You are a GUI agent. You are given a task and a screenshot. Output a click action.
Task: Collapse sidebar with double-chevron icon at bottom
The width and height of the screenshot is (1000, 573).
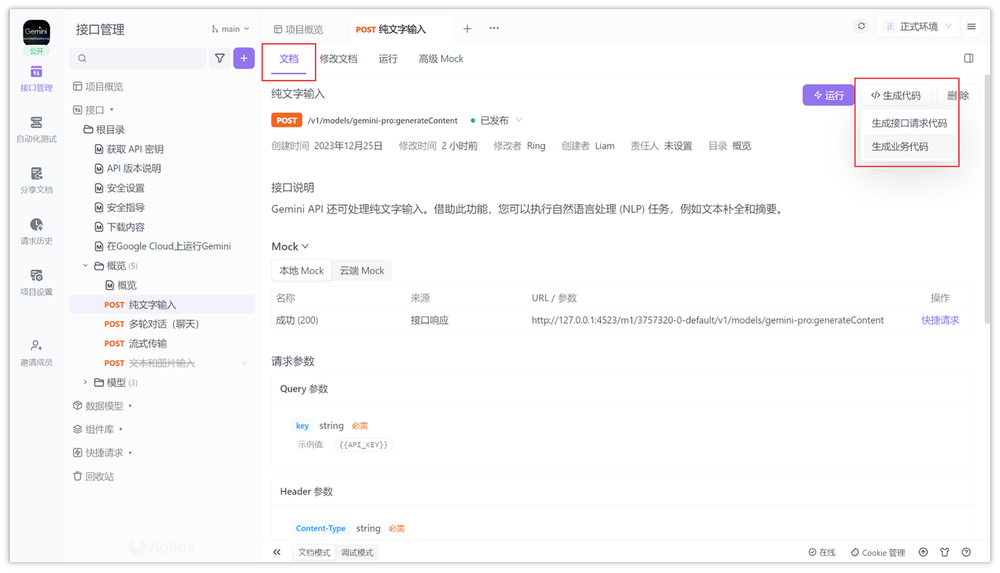point(277,552)
